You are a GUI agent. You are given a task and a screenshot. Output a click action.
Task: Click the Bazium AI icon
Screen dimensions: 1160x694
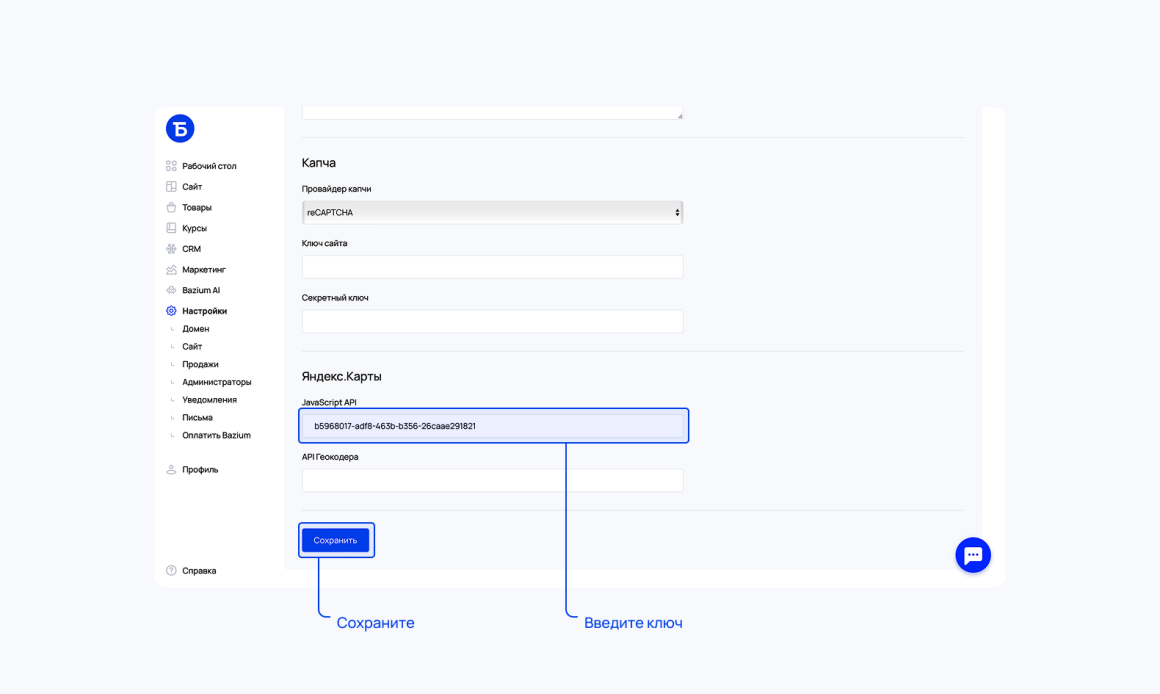(x=171, y=290)
